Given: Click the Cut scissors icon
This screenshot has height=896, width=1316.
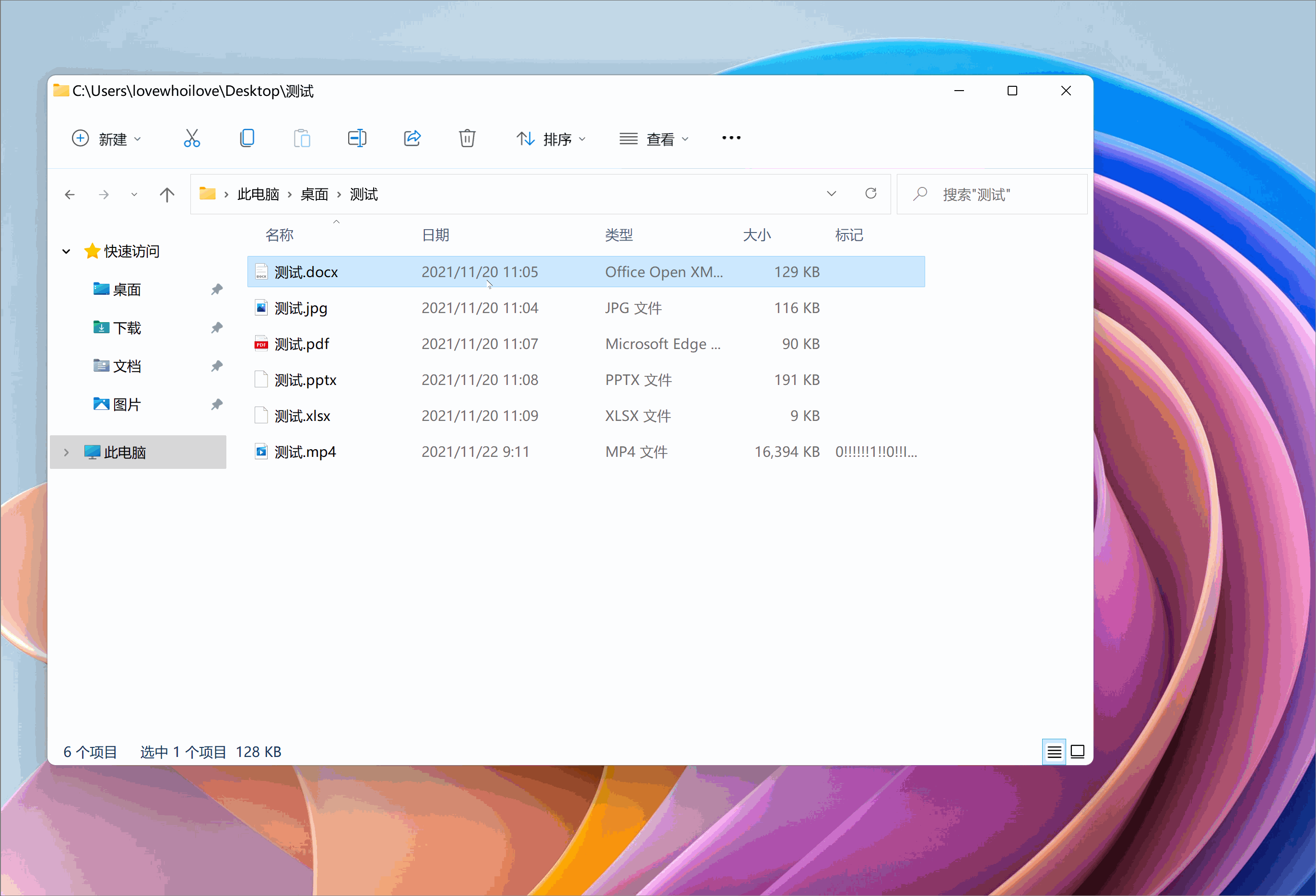Looking at the screenshot, I should click(191, 138).
